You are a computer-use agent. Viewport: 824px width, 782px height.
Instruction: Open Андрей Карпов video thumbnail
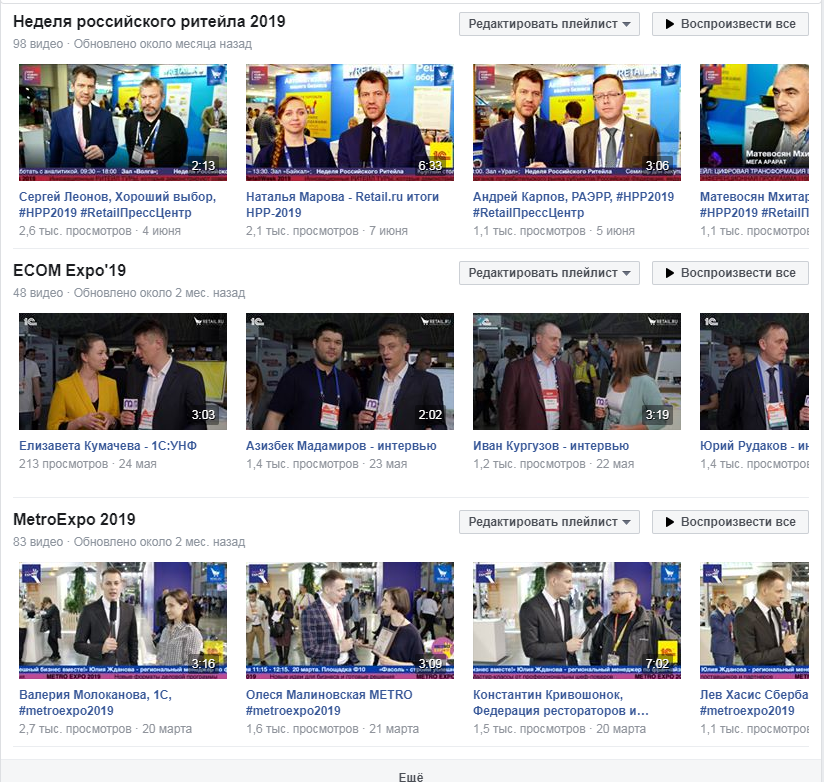(x=577, y=122)
